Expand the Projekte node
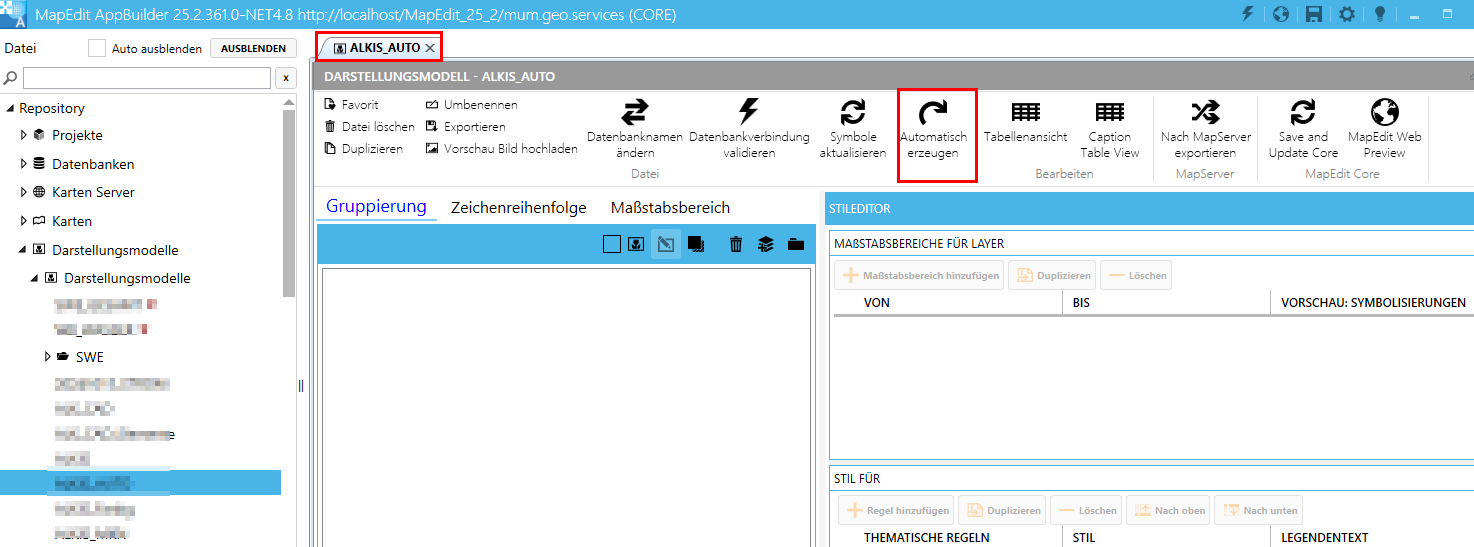 (24, 135)
